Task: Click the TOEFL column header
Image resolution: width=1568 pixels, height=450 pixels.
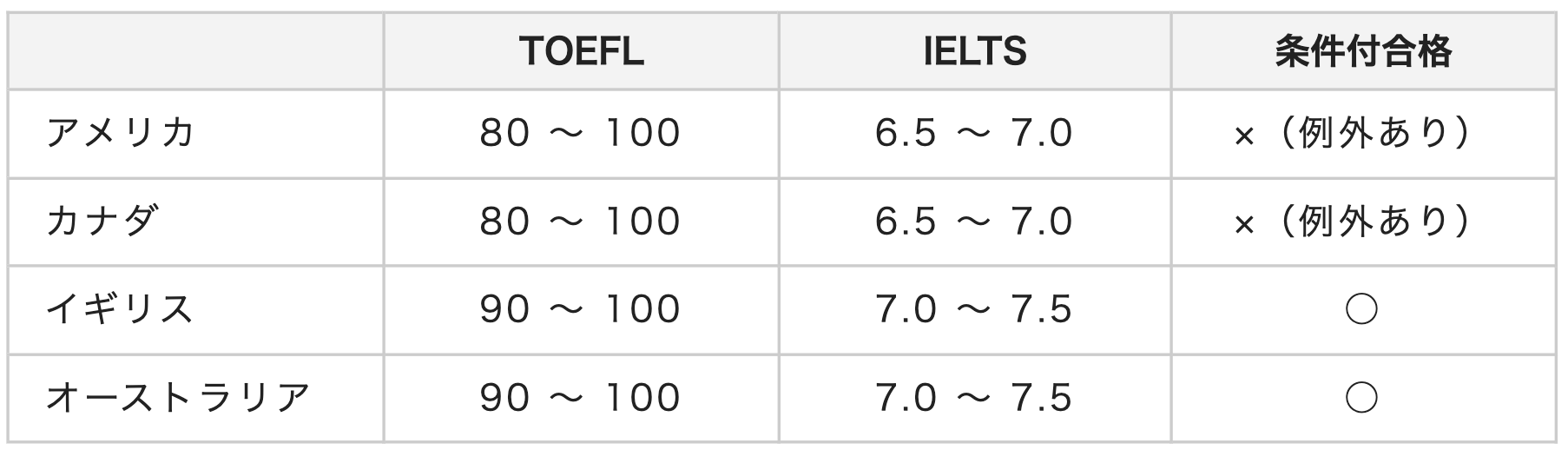Action: click(x=581, y=51)
